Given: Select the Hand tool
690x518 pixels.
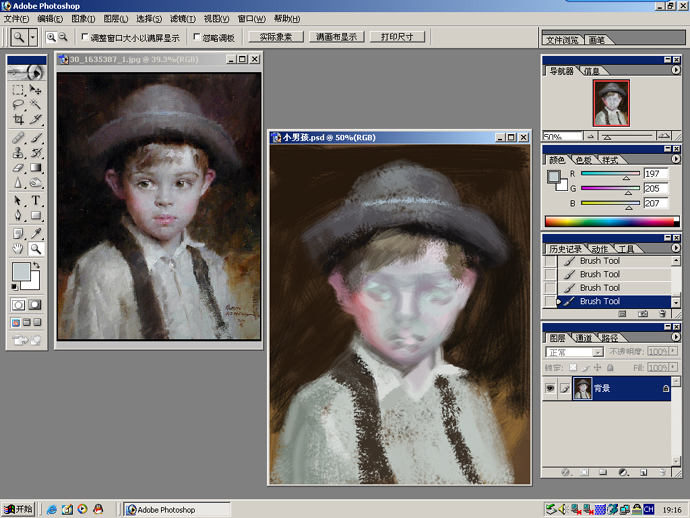Looking at the screenshot, I should pyautogui.click(x=18, y=249).
